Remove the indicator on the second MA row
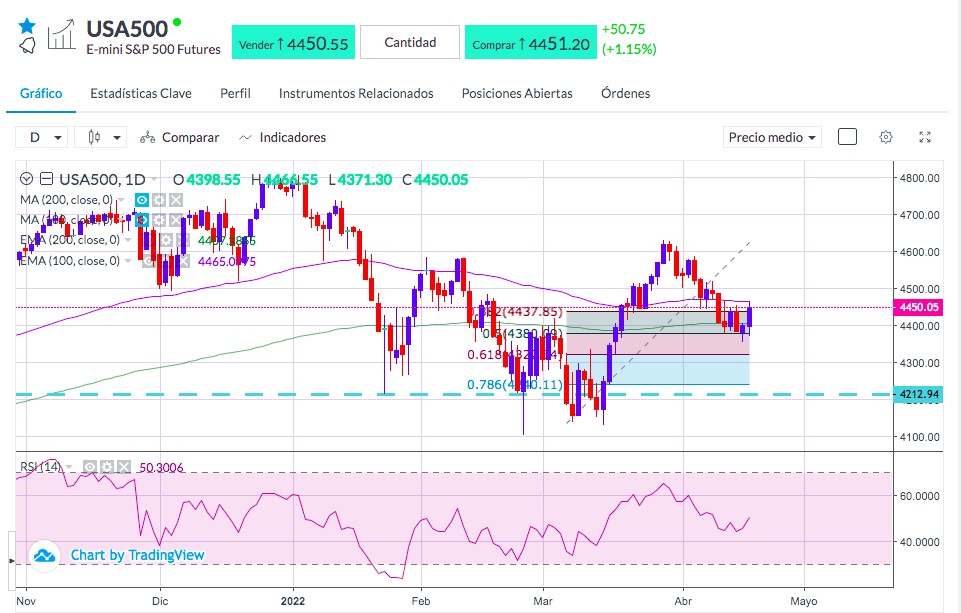The height and width of the screenshot is (613, 961). (176, 220)
